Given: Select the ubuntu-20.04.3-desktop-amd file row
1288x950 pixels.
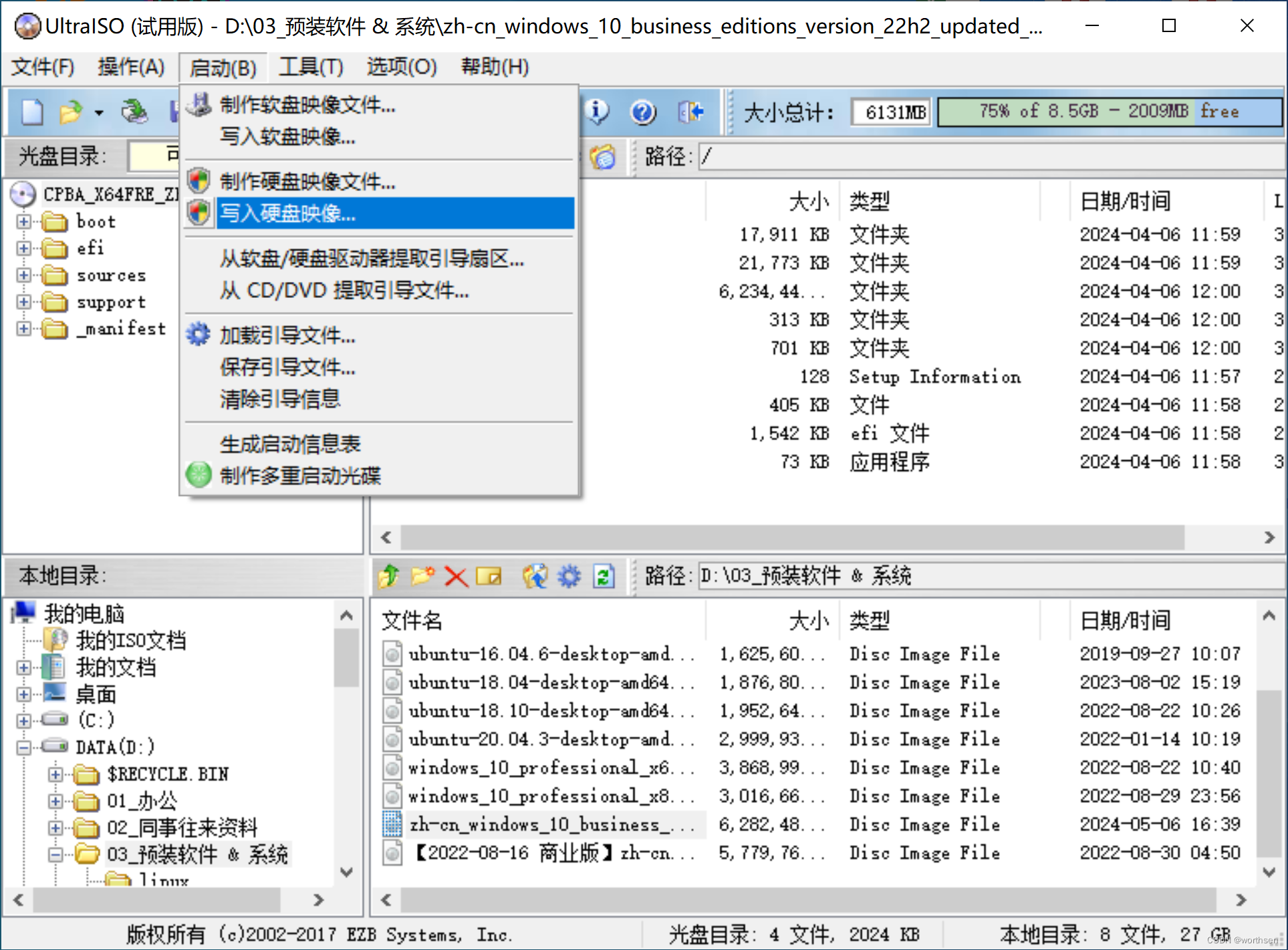Looking at the screenshot, I should 540,739.
